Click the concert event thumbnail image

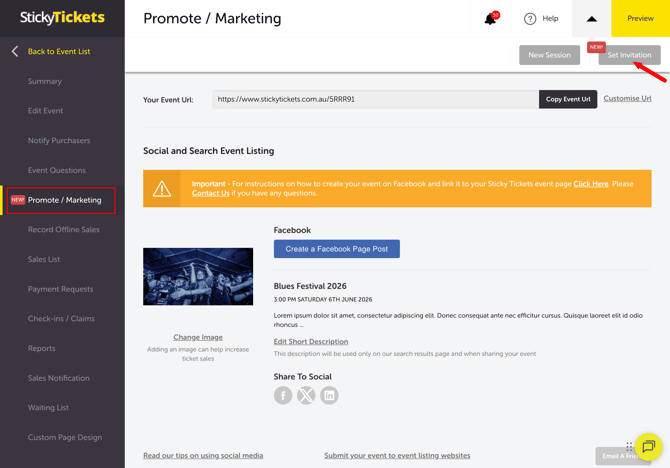[198, 276]
